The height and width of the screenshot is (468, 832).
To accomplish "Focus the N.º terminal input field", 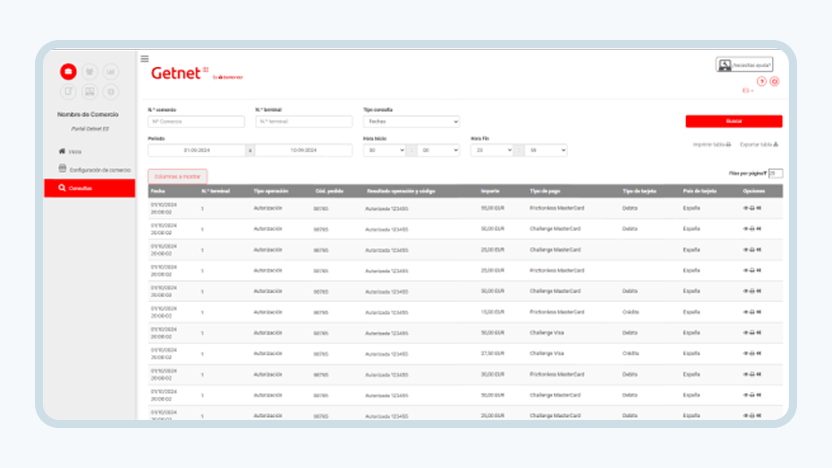I will 304,122.
